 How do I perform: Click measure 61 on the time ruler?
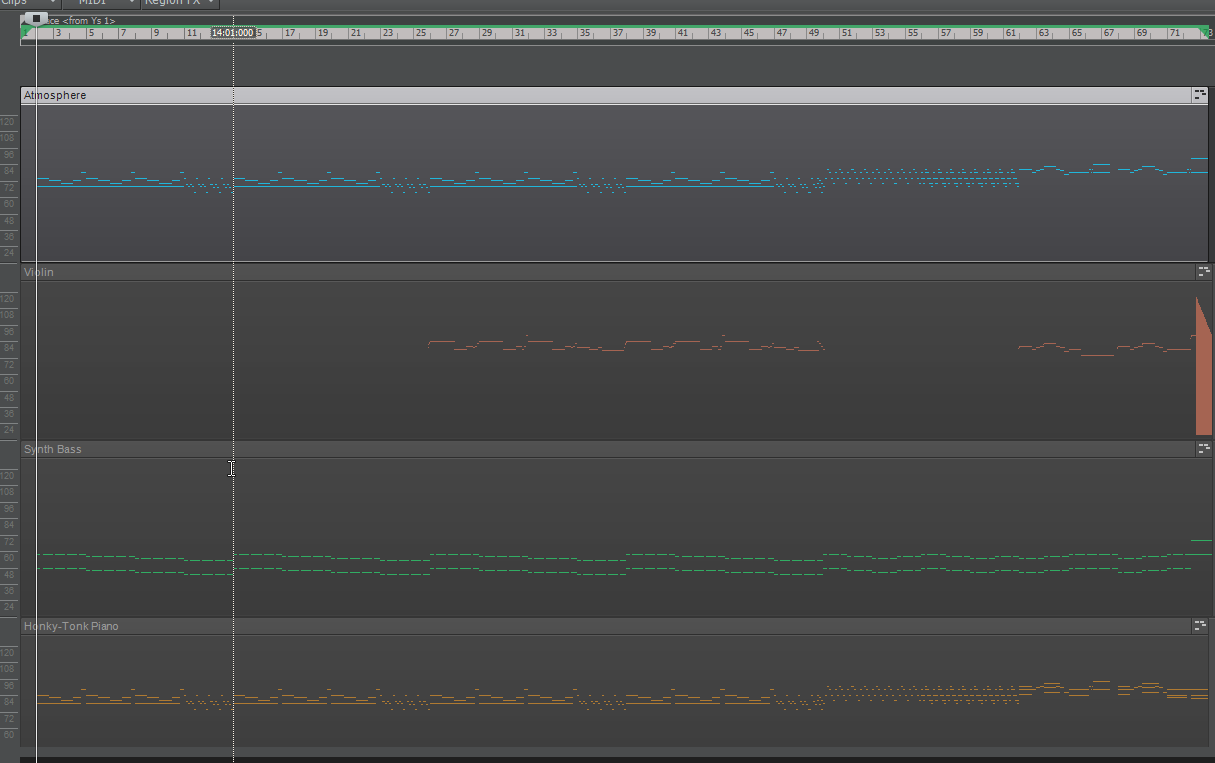coord(1011,33)
